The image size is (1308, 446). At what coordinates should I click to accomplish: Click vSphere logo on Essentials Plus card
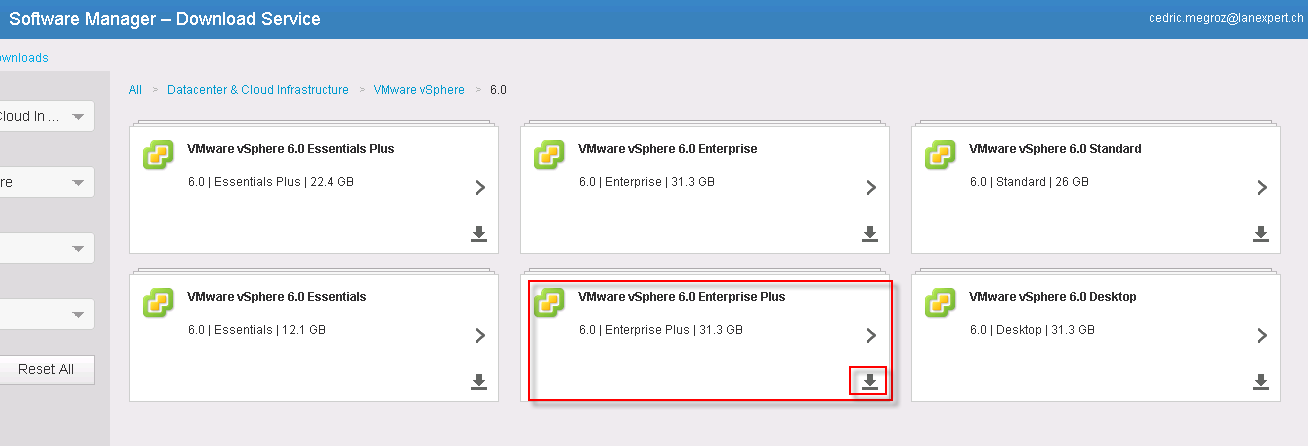pyautogui.click(x=159, y=154)
